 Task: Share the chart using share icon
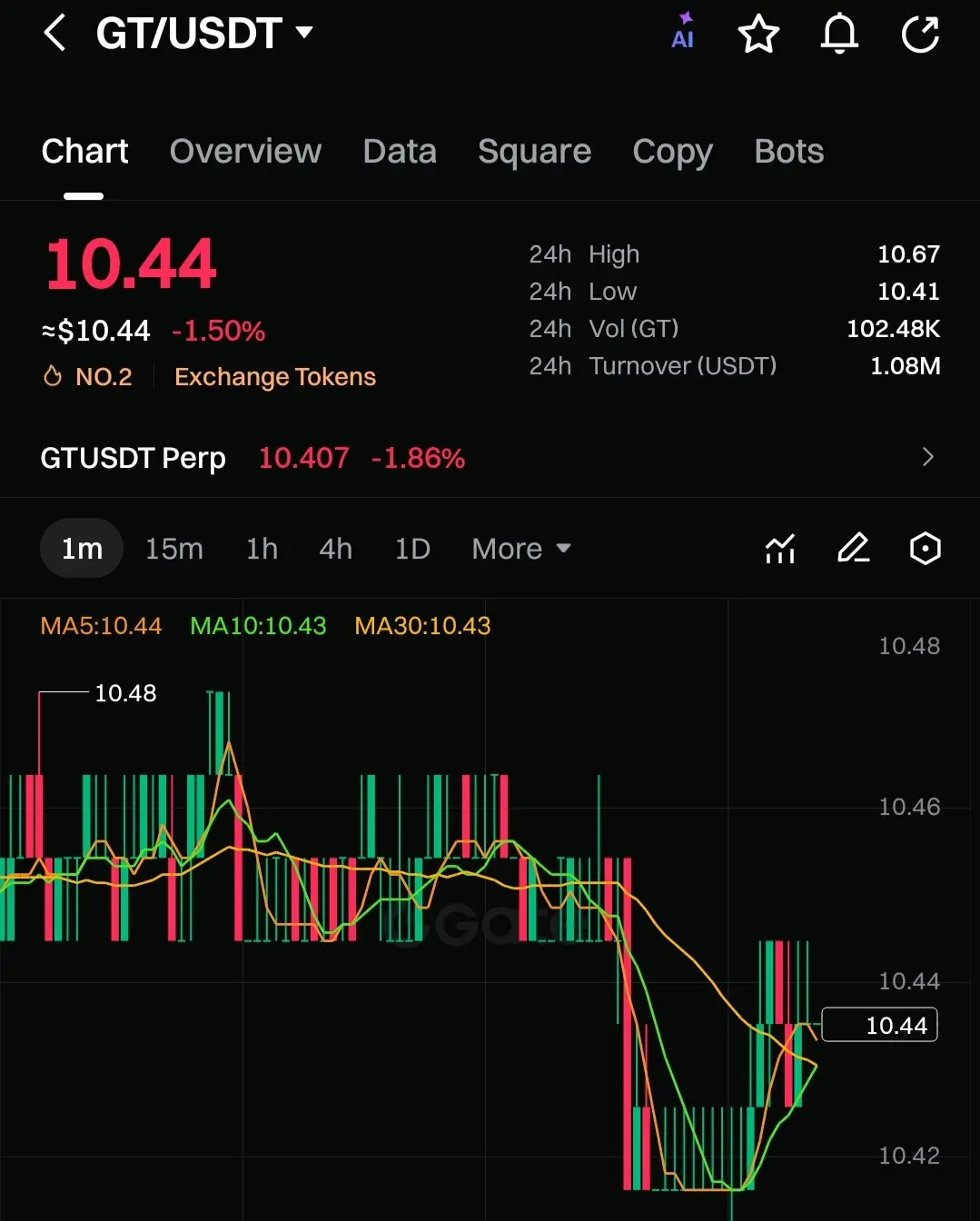tap(920, 35)
